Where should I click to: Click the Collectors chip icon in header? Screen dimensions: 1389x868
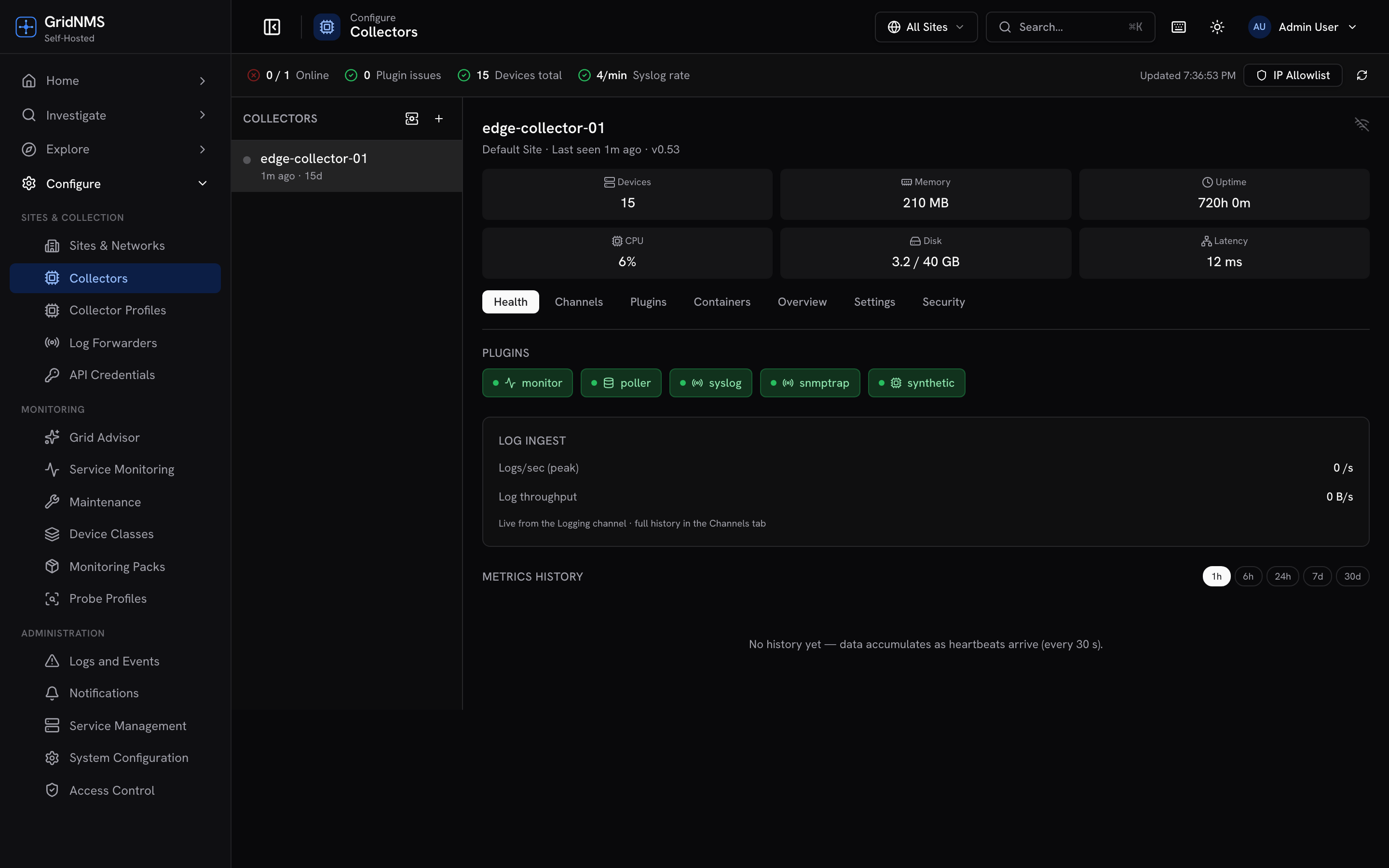[327, 27]
